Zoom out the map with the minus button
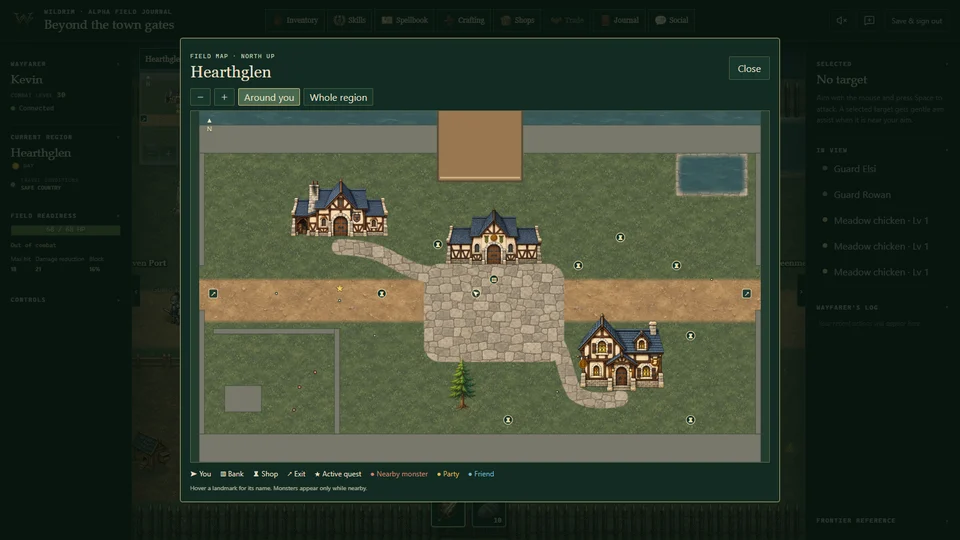This screenshot has width=960, height=540. click(200, 97)
